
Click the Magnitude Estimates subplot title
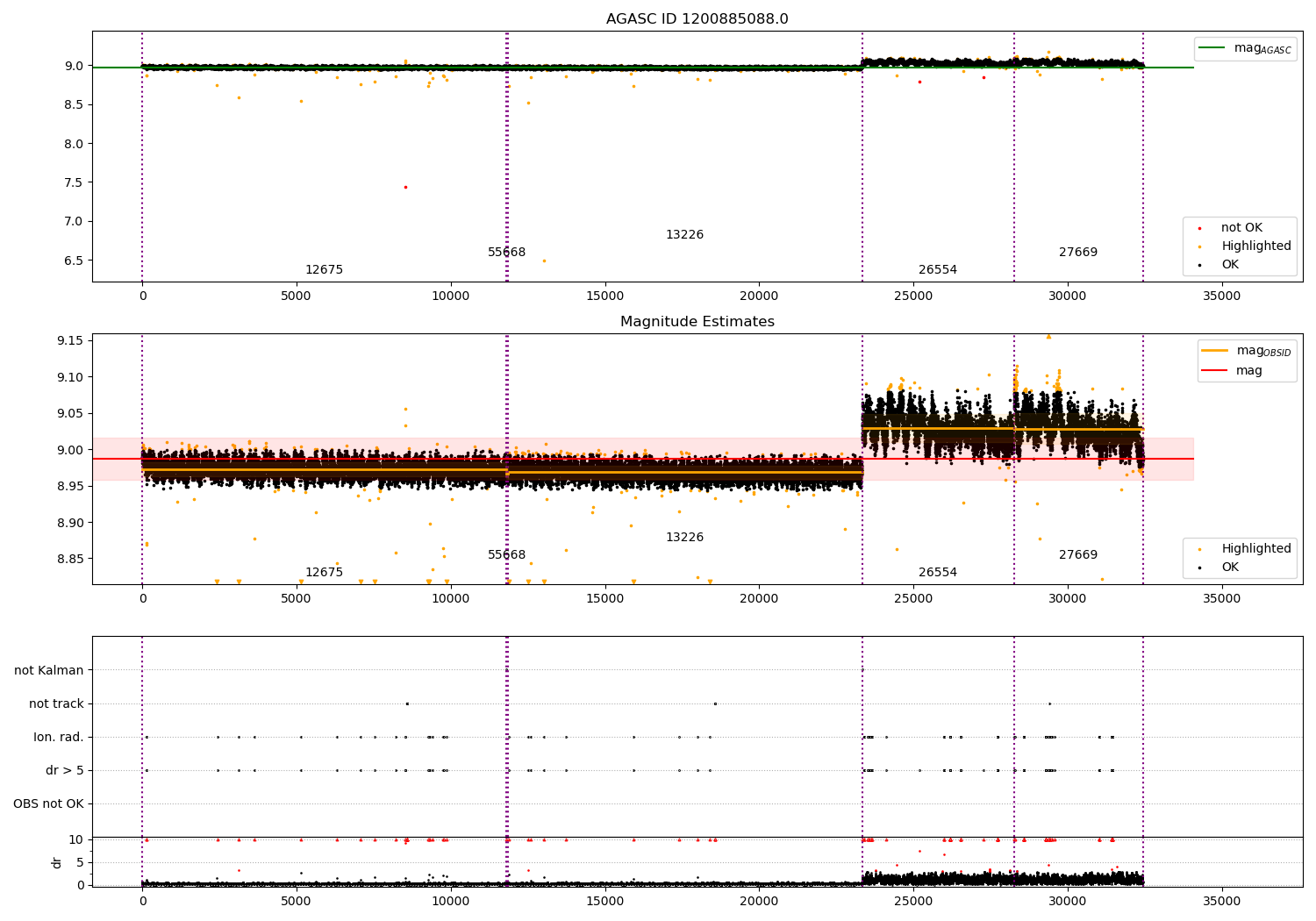[697, 322]
